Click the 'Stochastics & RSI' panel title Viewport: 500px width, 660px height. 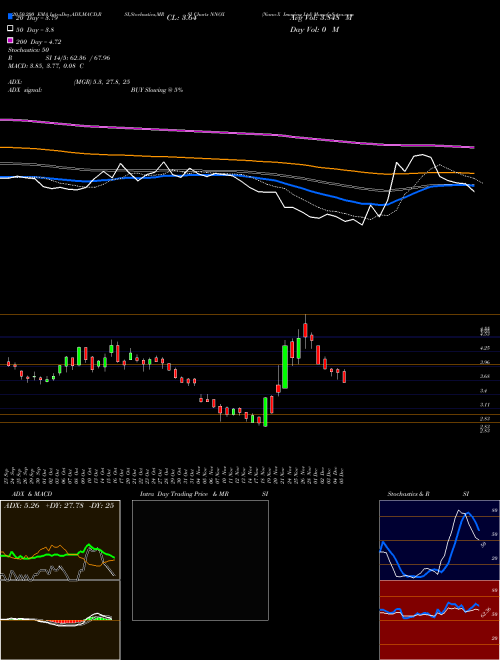coord(428,494)
